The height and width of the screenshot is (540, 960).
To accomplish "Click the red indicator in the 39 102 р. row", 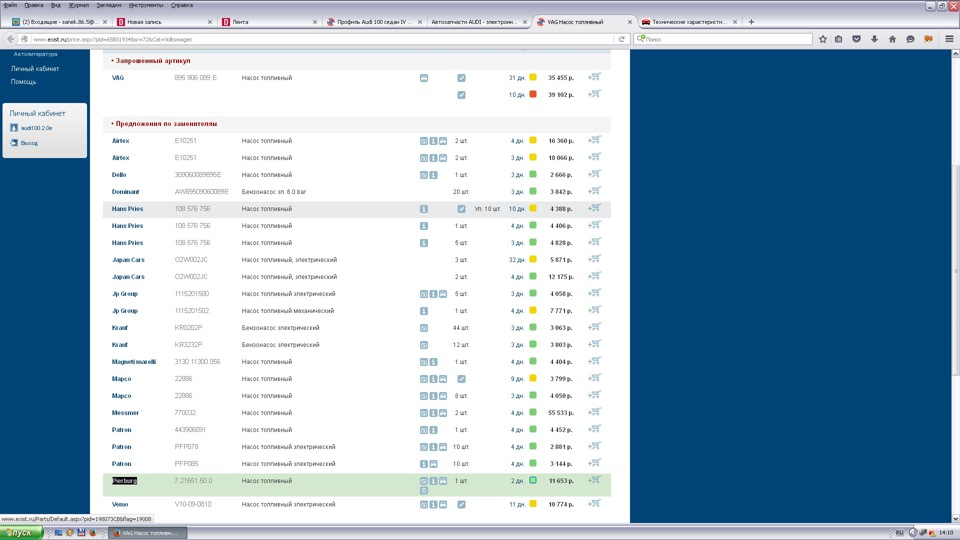I will (533, 94).
